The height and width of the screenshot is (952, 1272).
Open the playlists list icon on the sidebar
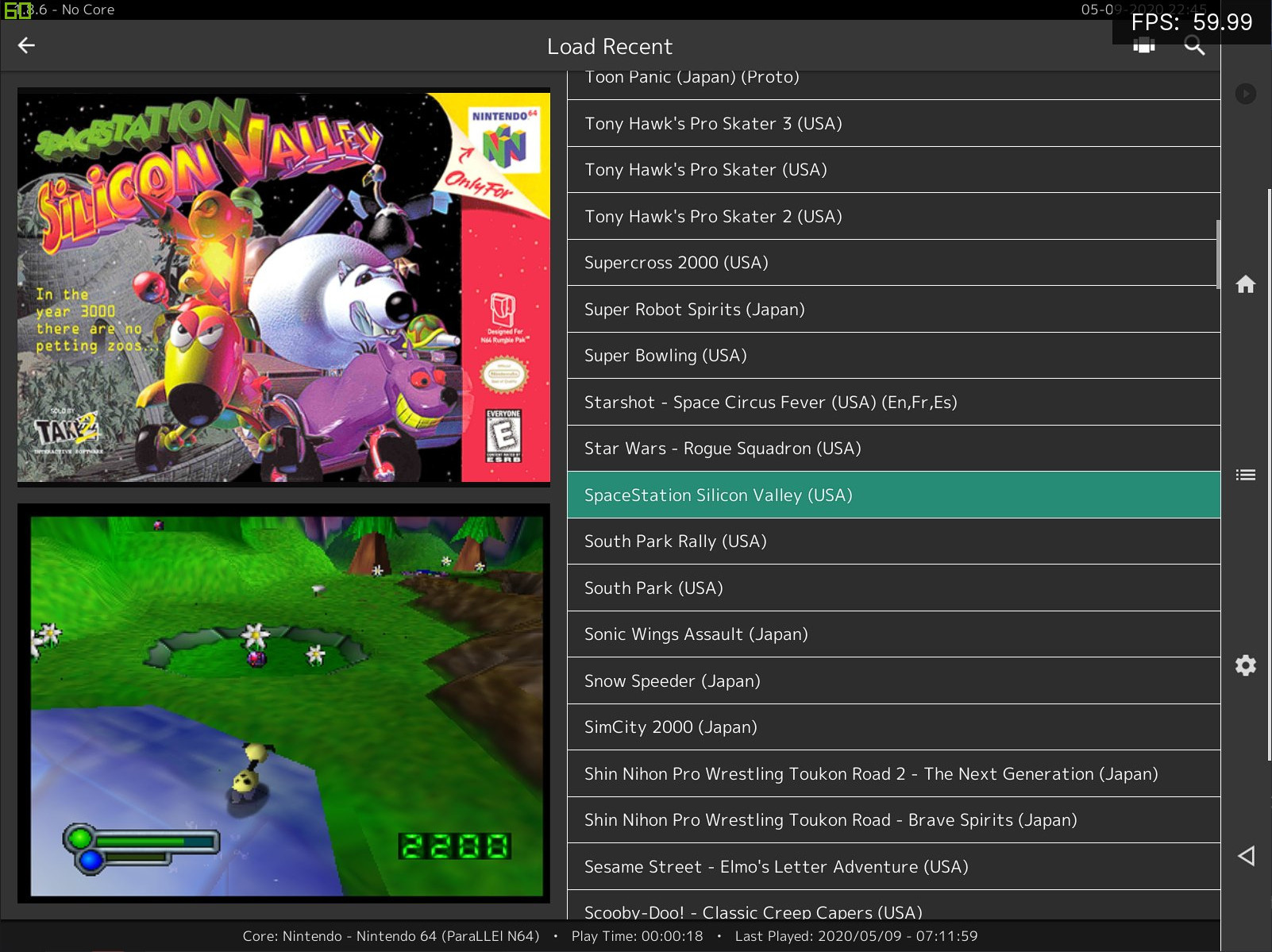click(x=1246, y=474)
